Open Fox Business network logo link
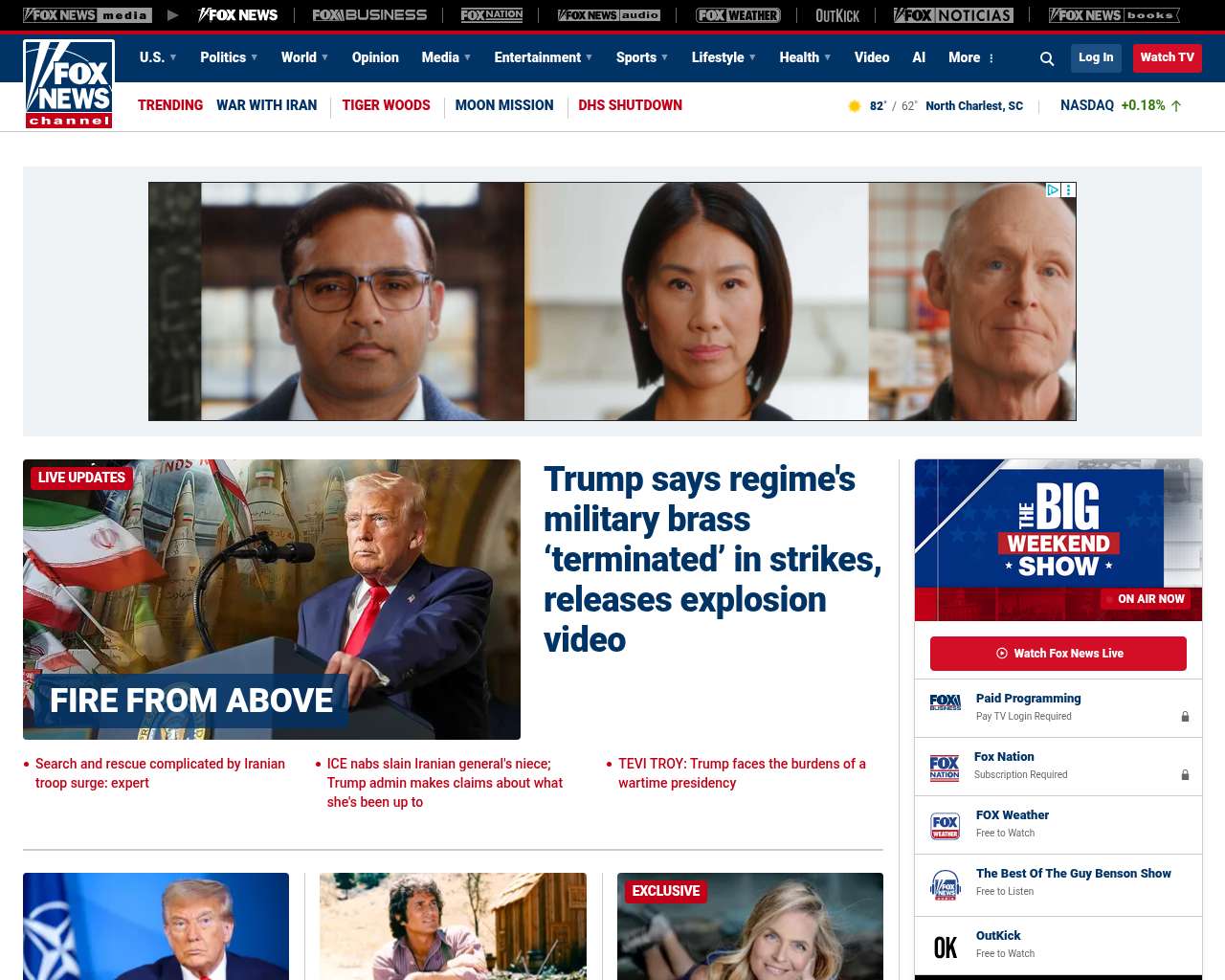This screenshot has width=1225, height=980. (x=369, y=15)
